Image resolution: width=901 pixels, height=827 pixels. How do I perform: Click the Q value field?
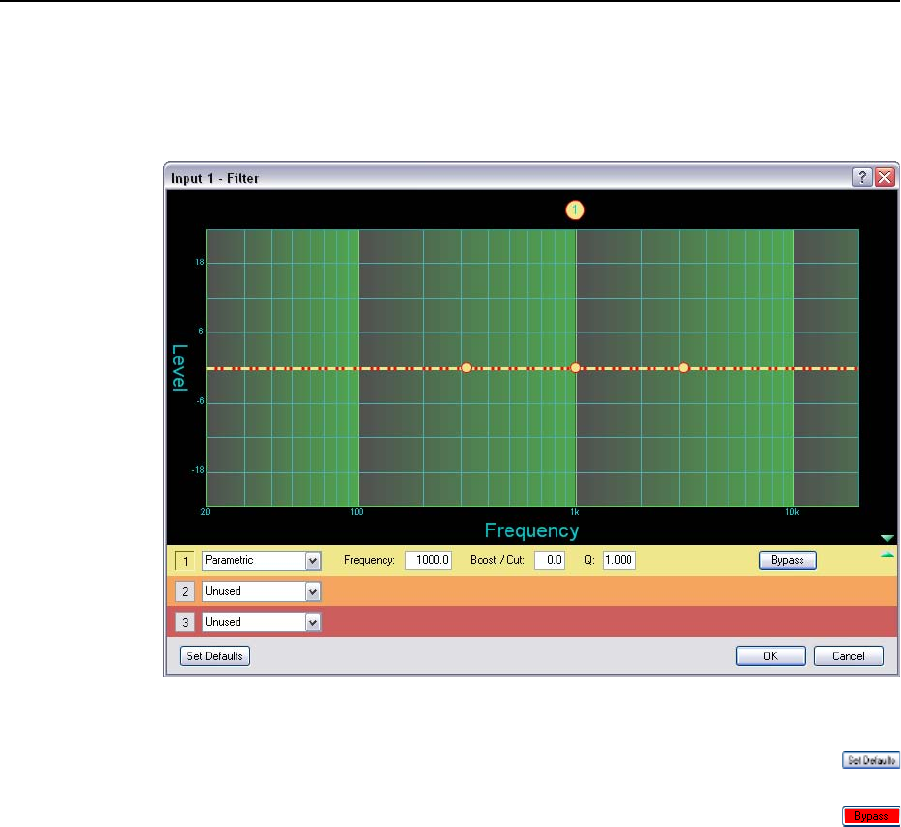point(619,561)
